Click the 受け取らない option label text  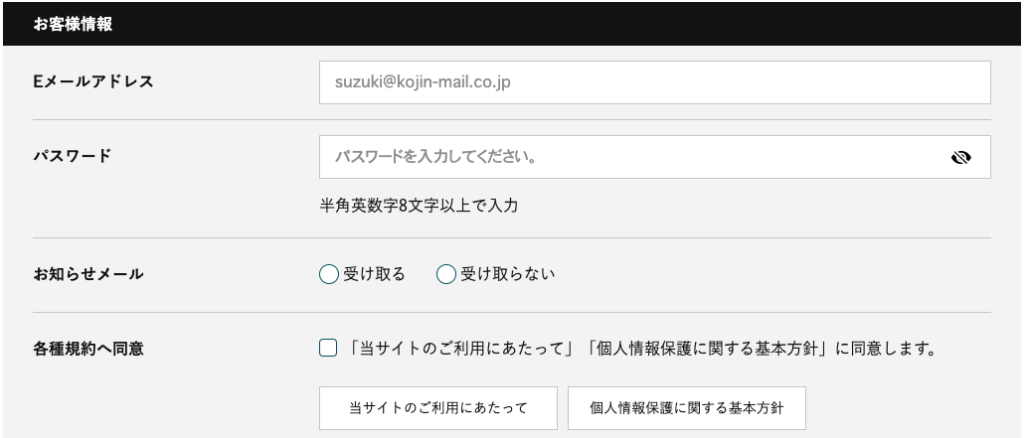tap(507, 274)
